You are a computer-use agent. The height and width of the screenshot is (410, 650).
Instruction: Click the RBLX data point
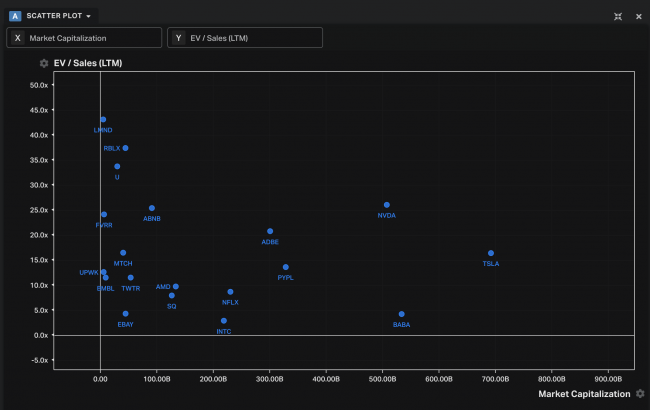click(x=125, y=148)
